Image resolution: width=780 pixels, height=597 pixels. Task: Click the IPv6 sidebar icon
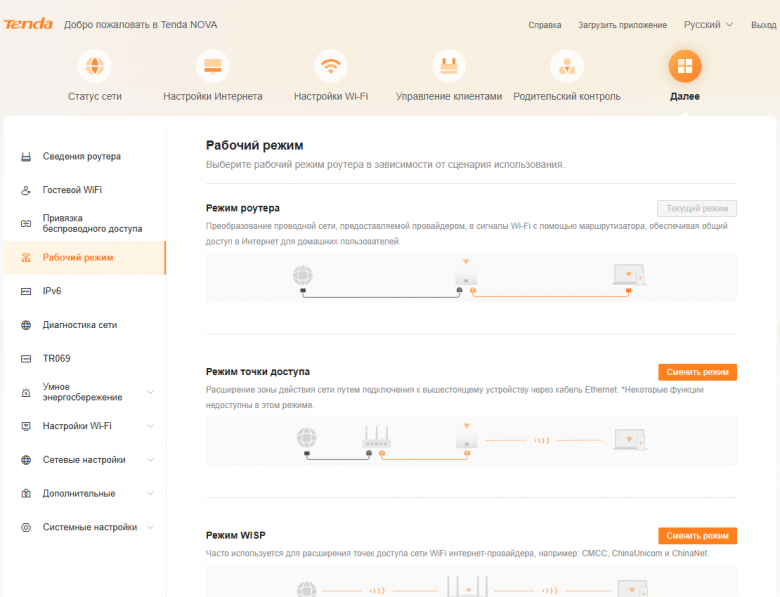(26, 292)
